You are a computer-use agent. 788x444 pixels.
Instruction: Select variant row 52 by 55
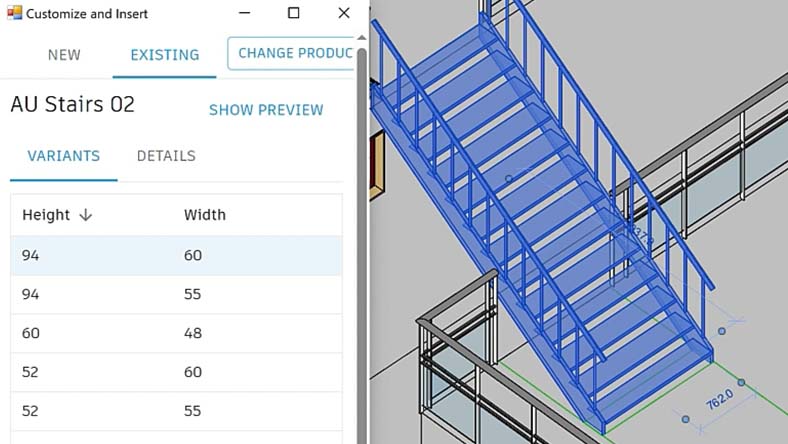176,411
